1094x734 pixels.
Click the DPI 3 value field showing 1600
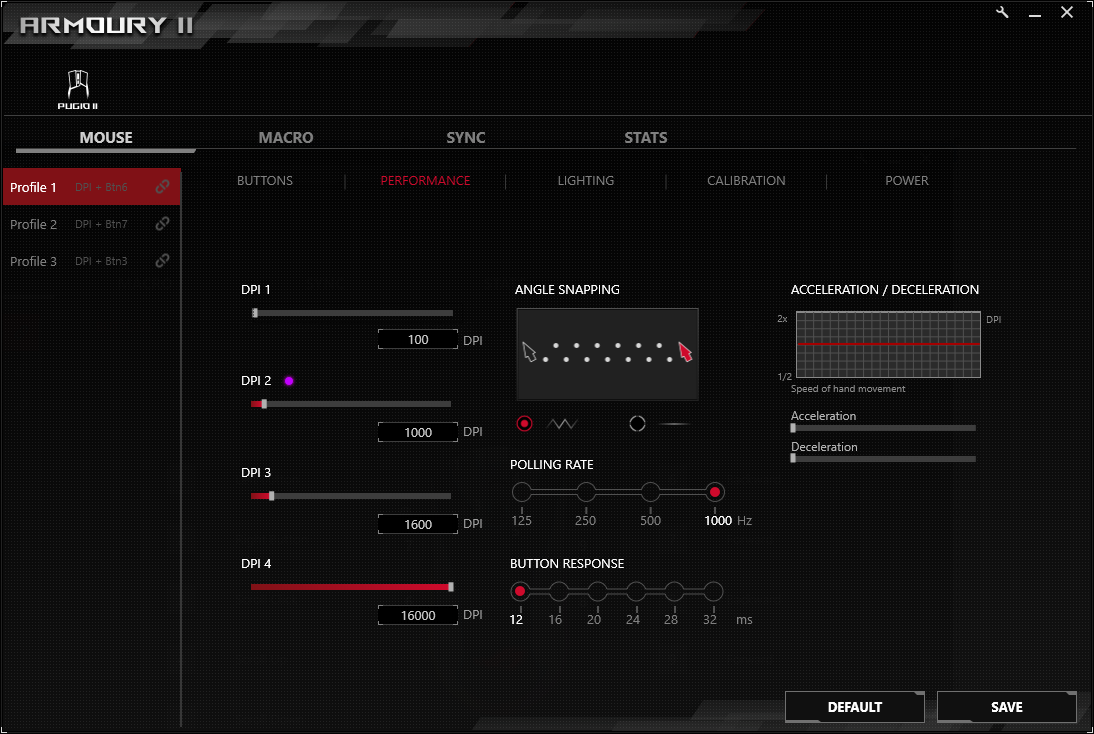tap(418, 524)
